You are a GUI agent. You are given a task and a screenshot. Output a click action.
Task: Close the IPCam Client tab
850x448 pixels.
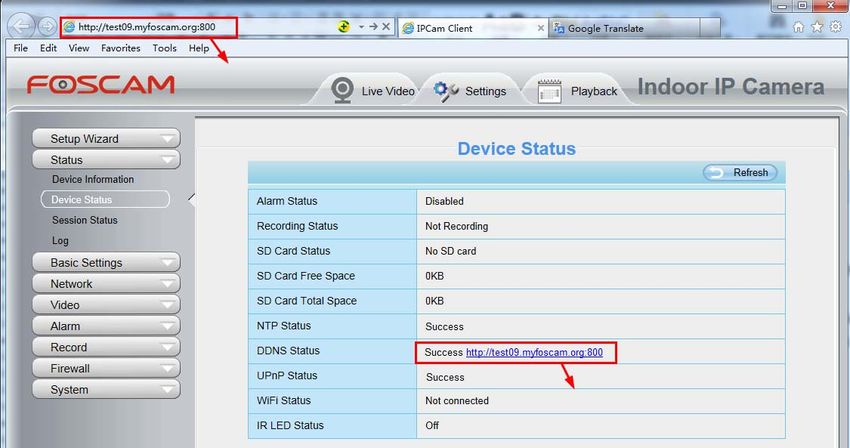click(540, 28)
